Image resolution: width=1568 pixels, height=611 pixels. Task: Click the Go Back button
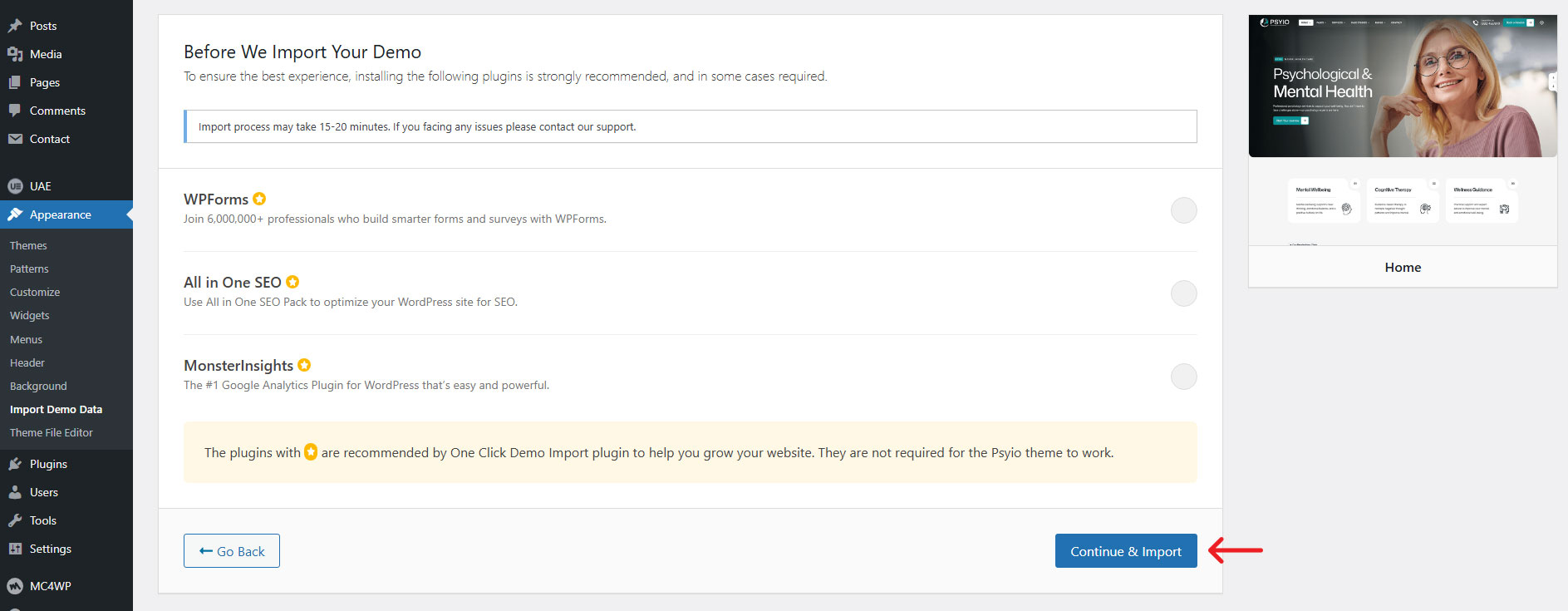pyautogui.click(x=232, y=551)
